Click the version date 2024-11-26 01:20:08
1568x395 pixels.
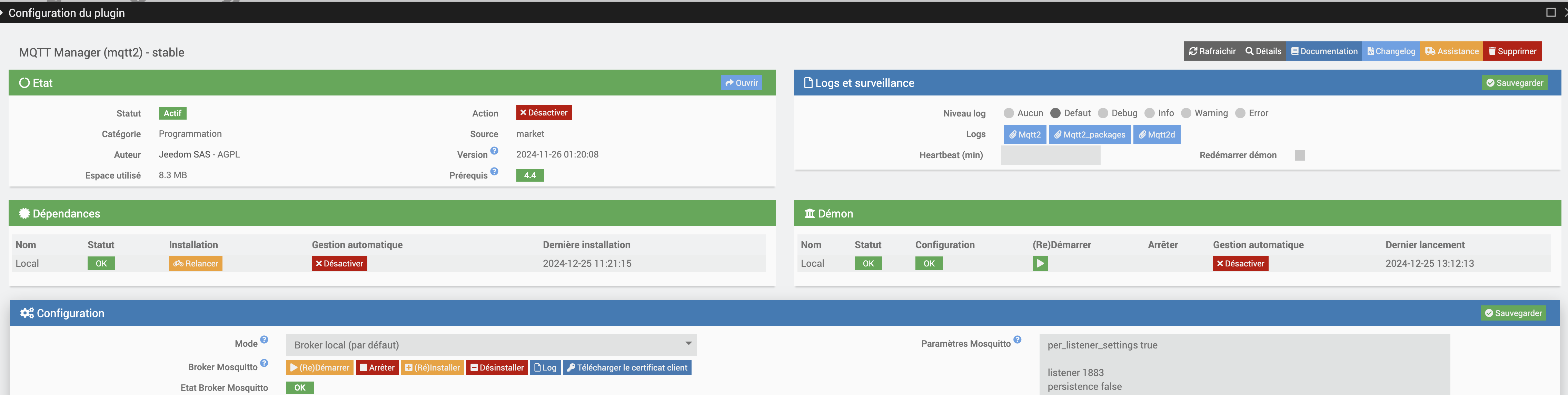pyautogui.click(x=558, y=155)
